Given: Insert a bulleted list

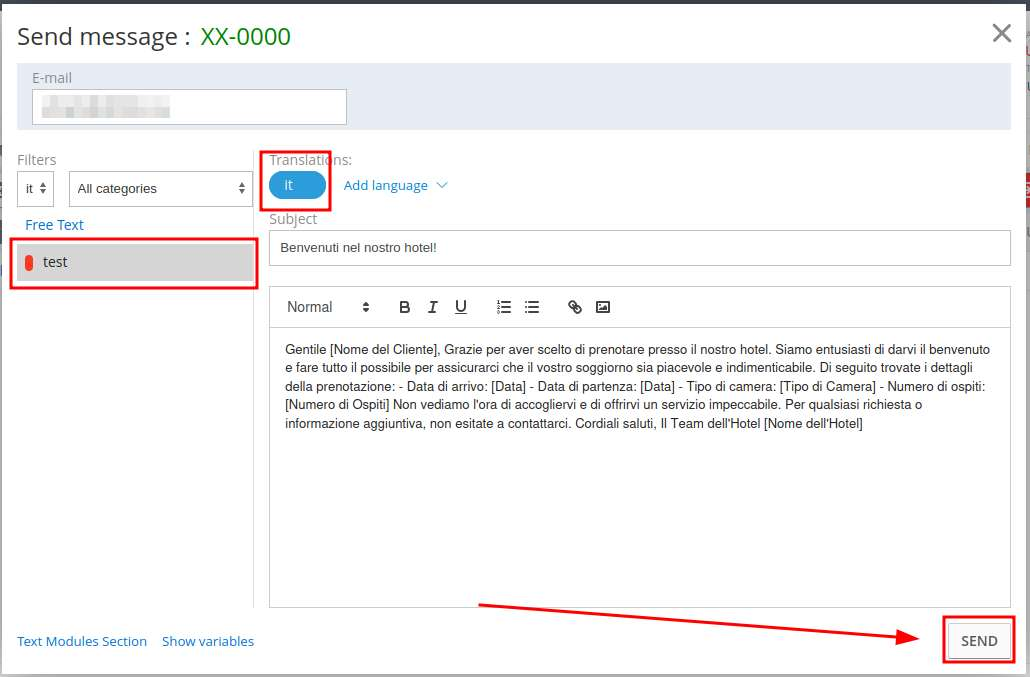Looking at the screenshot, I should pyautogui.click(x=532, y=307).
